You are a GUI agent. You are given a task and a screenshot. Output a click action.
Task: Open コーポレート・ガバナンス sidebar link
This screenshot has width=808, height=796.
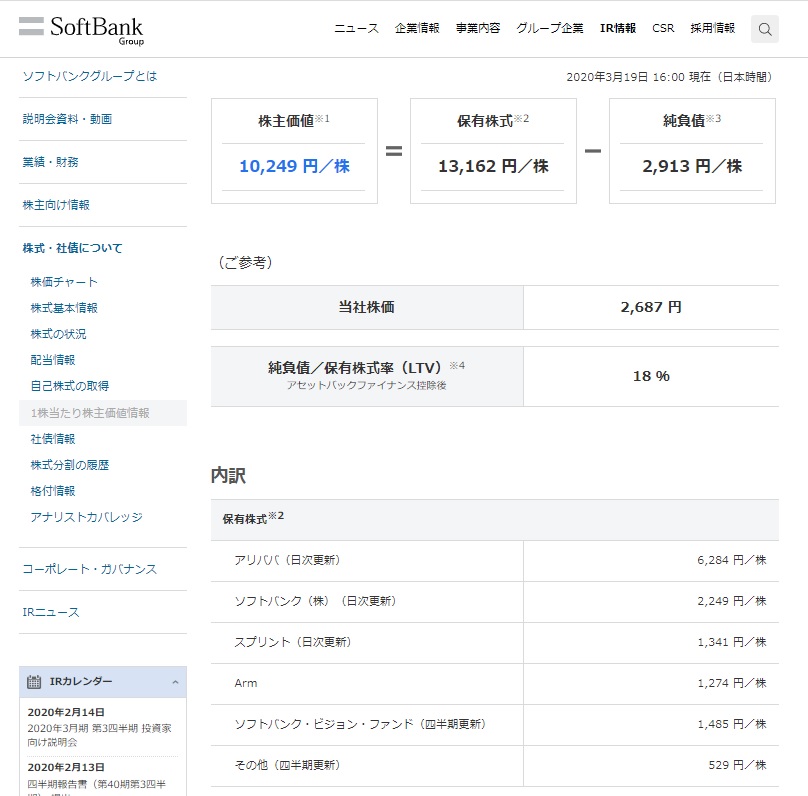coord(89,569)
